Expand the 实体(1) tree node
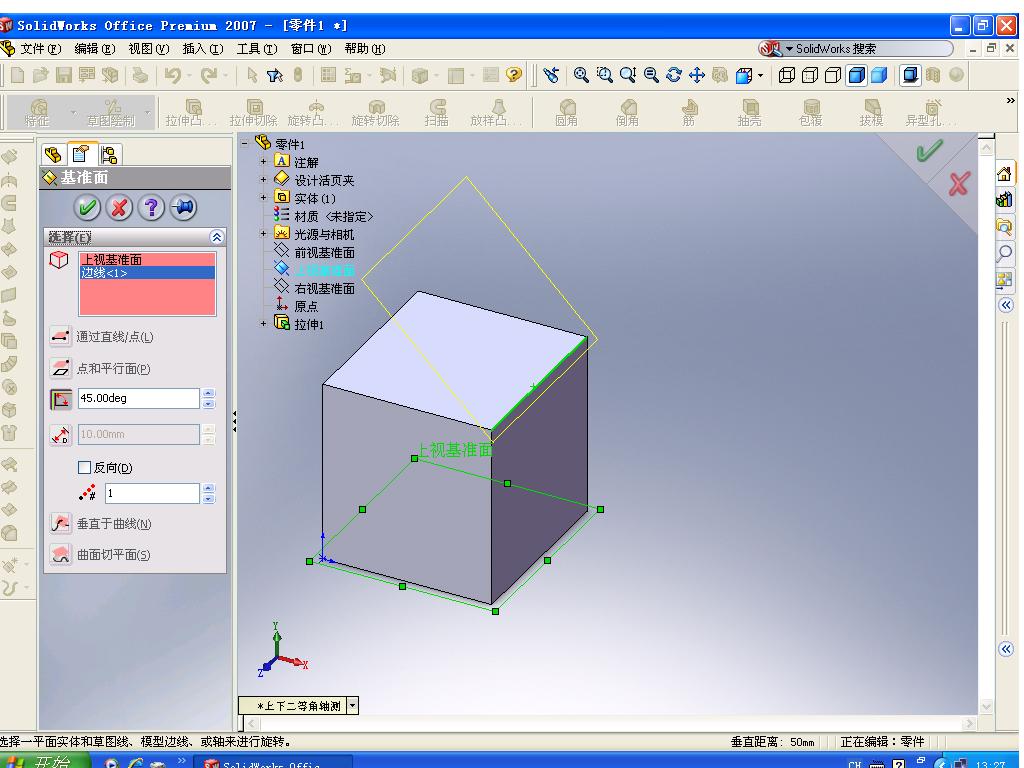1024x768 pixels. coord(263,197)
